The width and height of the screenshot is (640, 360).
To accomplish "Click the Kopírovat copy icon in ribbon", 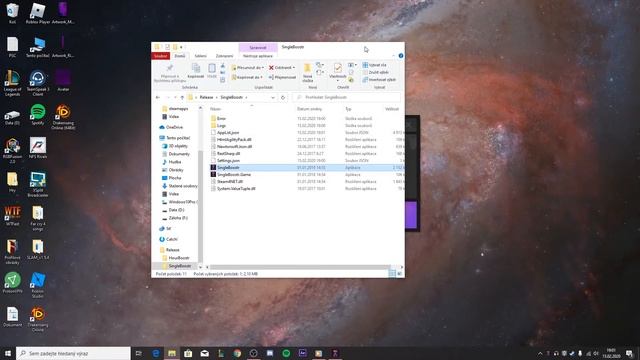I will pos(196,68).
